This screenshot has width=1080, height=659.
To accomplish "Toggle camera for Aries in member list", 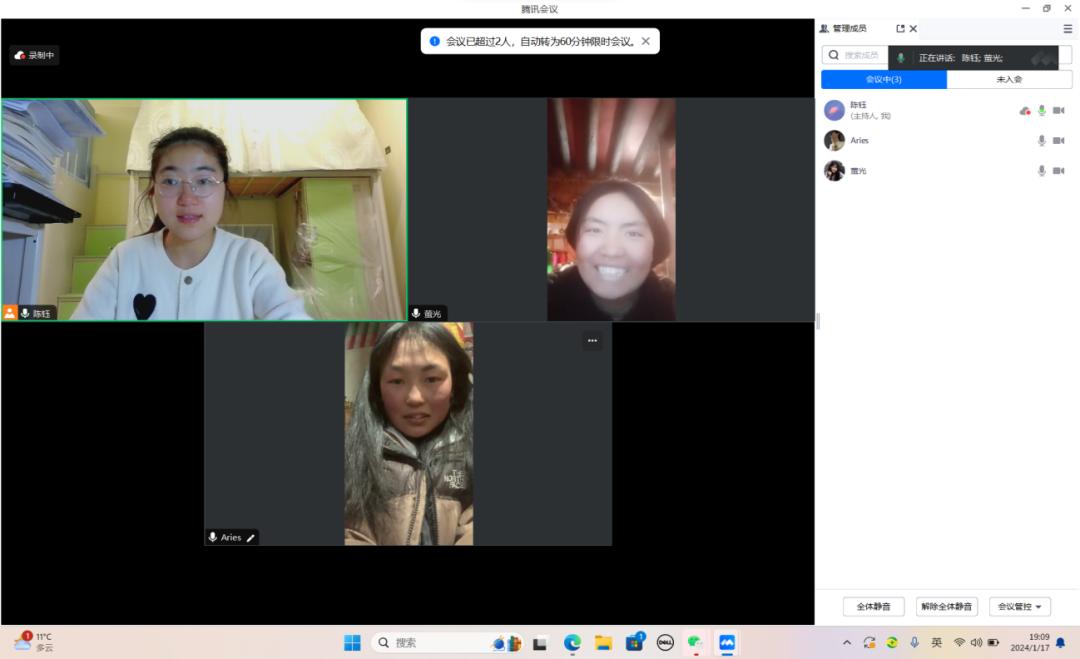I will (1058, 141).
